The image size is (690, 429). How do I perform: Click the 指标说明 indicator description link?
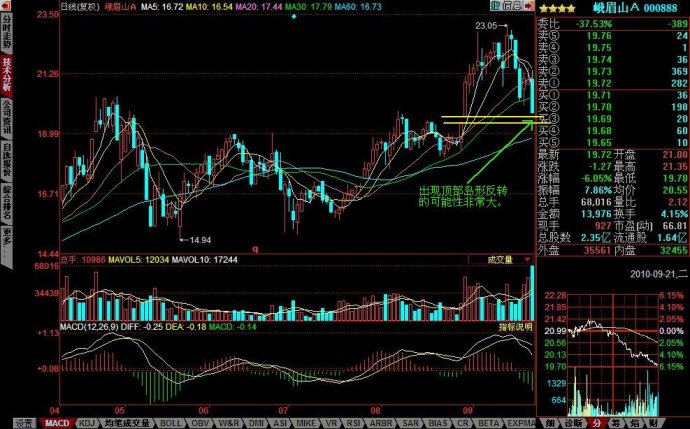(x=515, y=327)
